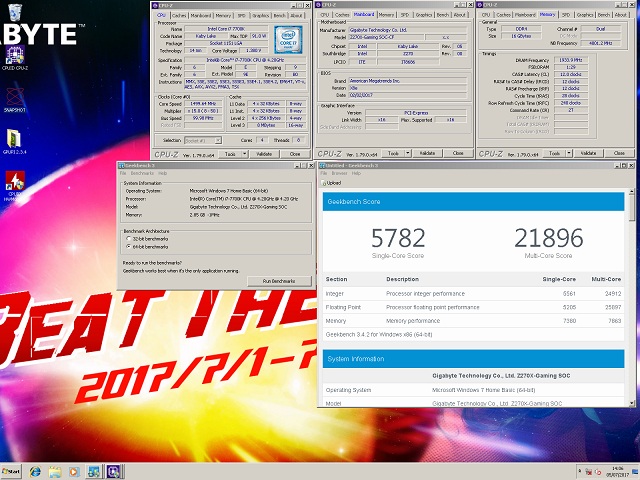Expand Tools dropdown arrow in first CPU-Z window

pos(244,154)
